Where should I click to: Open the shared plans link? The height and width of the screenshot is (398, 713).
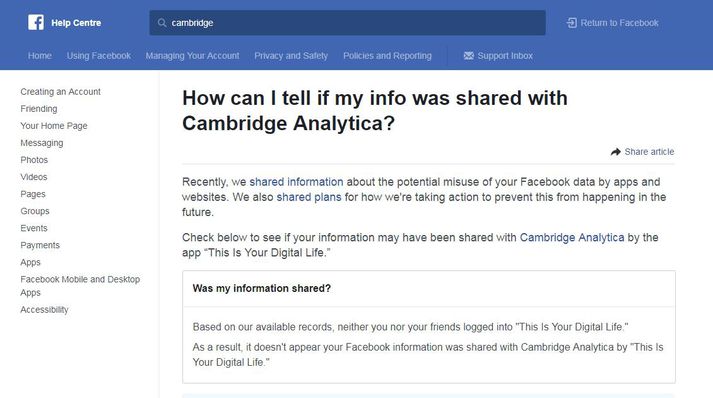point(309,197)
